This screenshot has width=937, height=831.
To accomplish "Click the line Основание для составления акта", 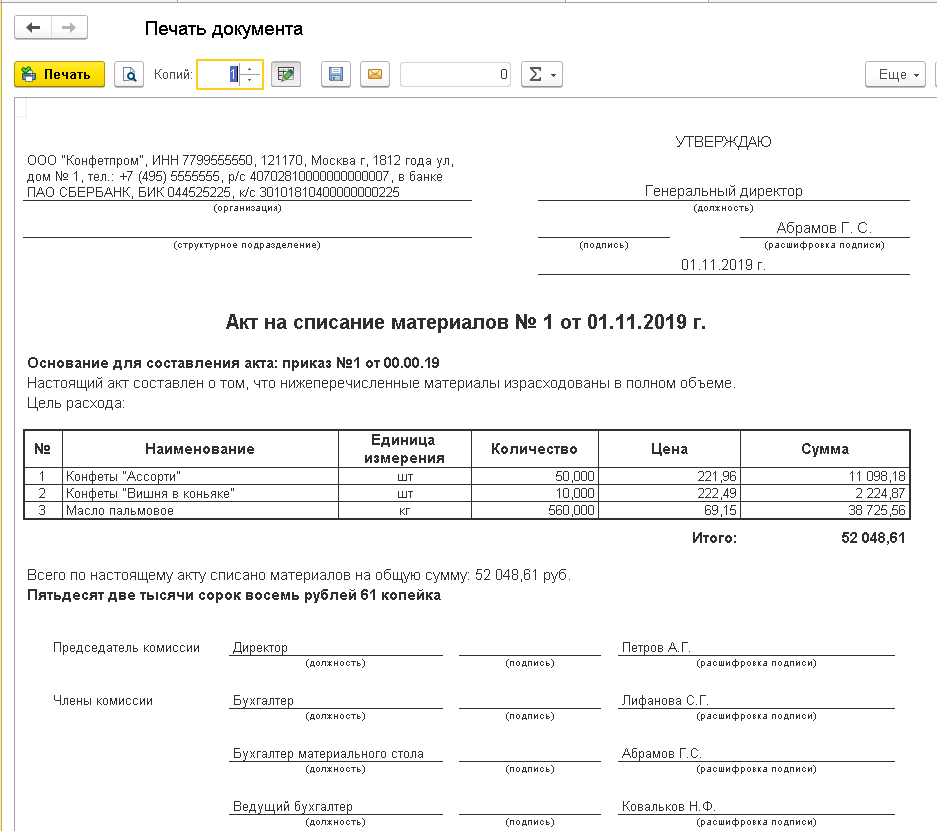I will tap(233, 363).
